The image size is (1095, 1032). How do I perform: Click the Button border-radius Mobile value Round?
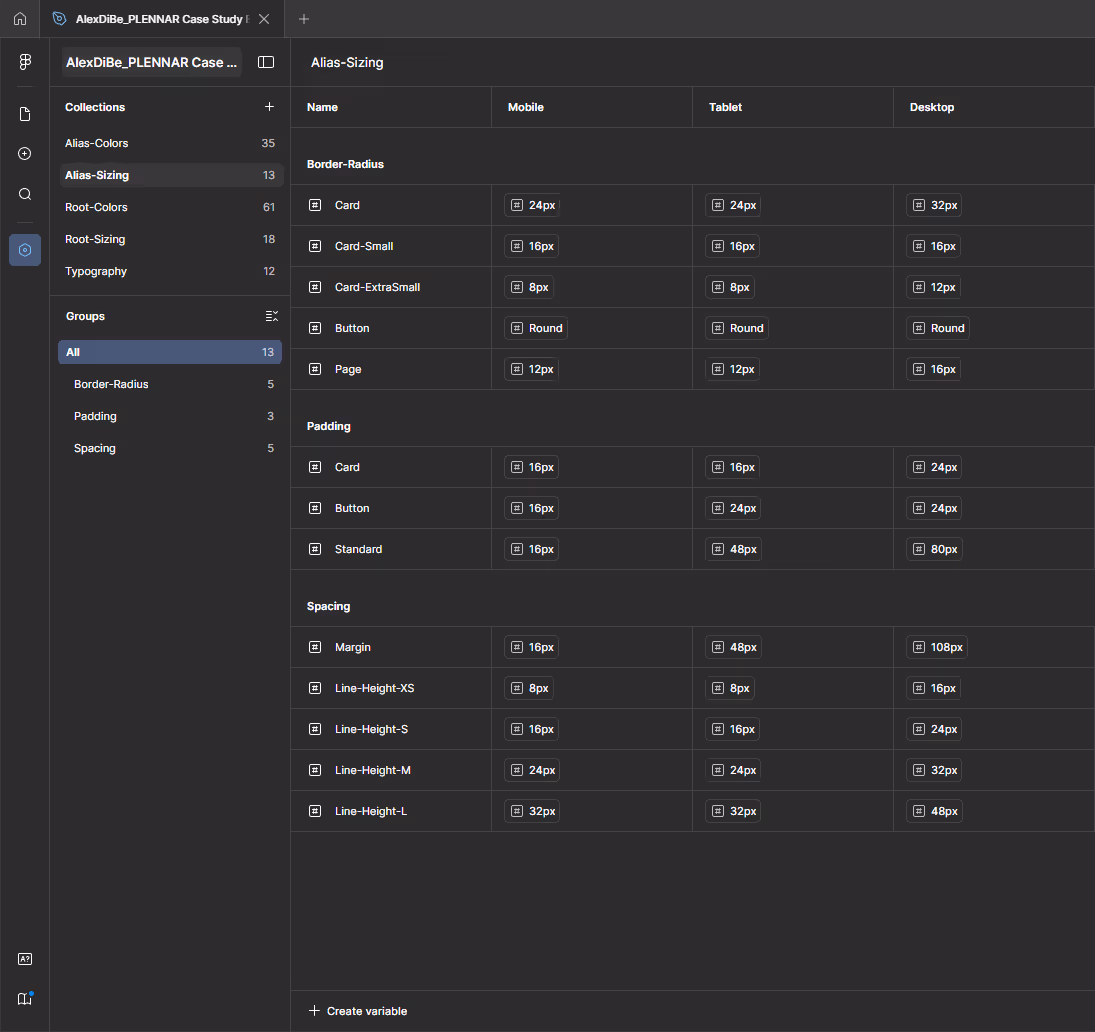536,328
